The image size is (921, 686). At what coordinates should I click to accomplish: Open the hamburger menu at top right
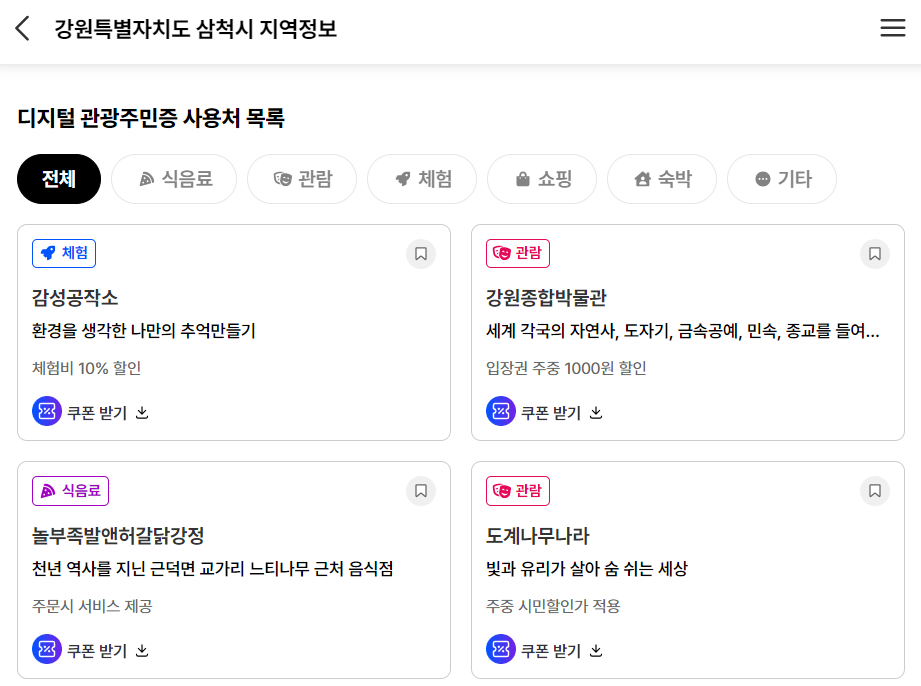click(x=893, y=28)
